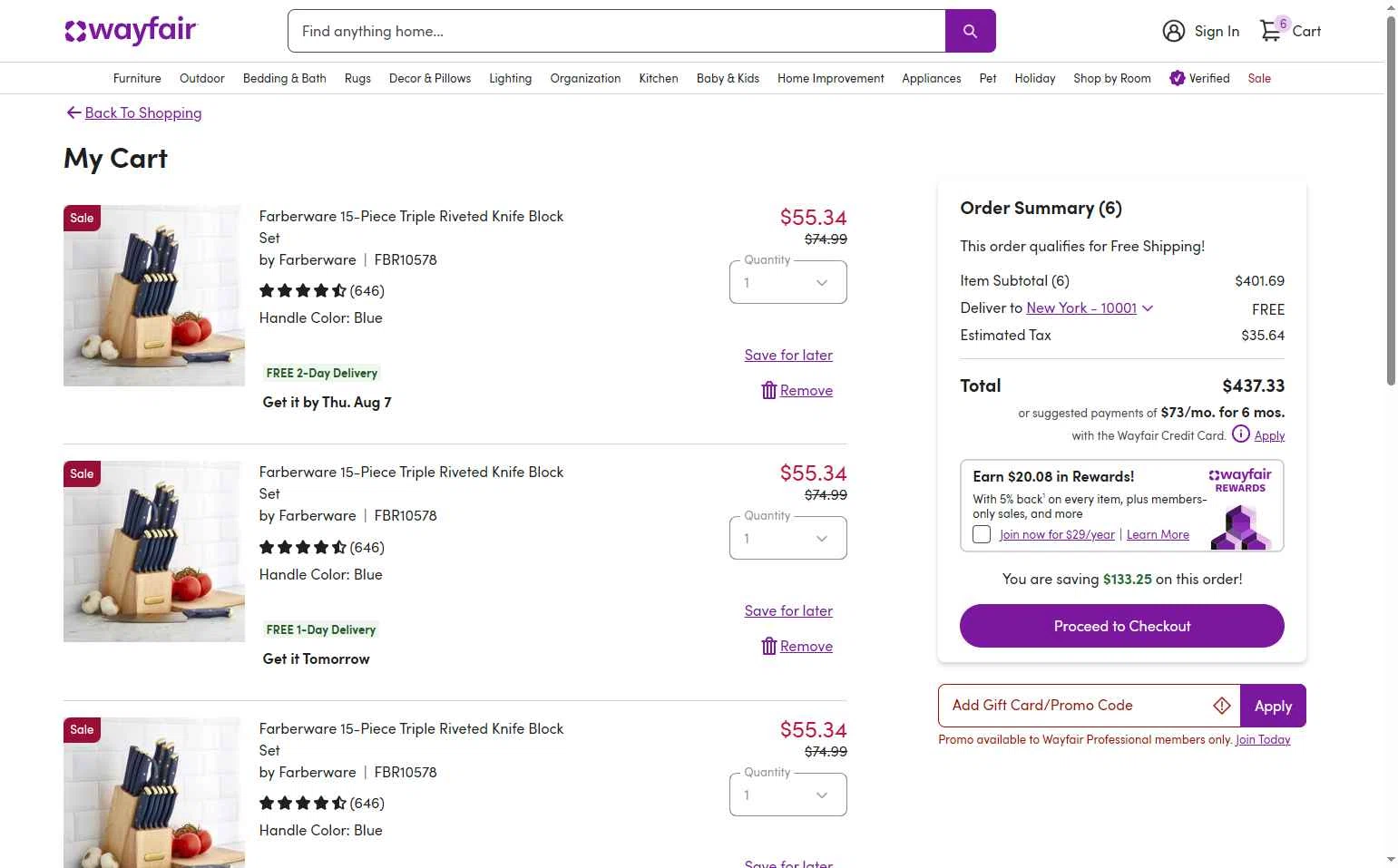Open the Quantity dropdown for the first knife set
The width and height of the screenshot is (1398, 868).
tap(788, 282)
